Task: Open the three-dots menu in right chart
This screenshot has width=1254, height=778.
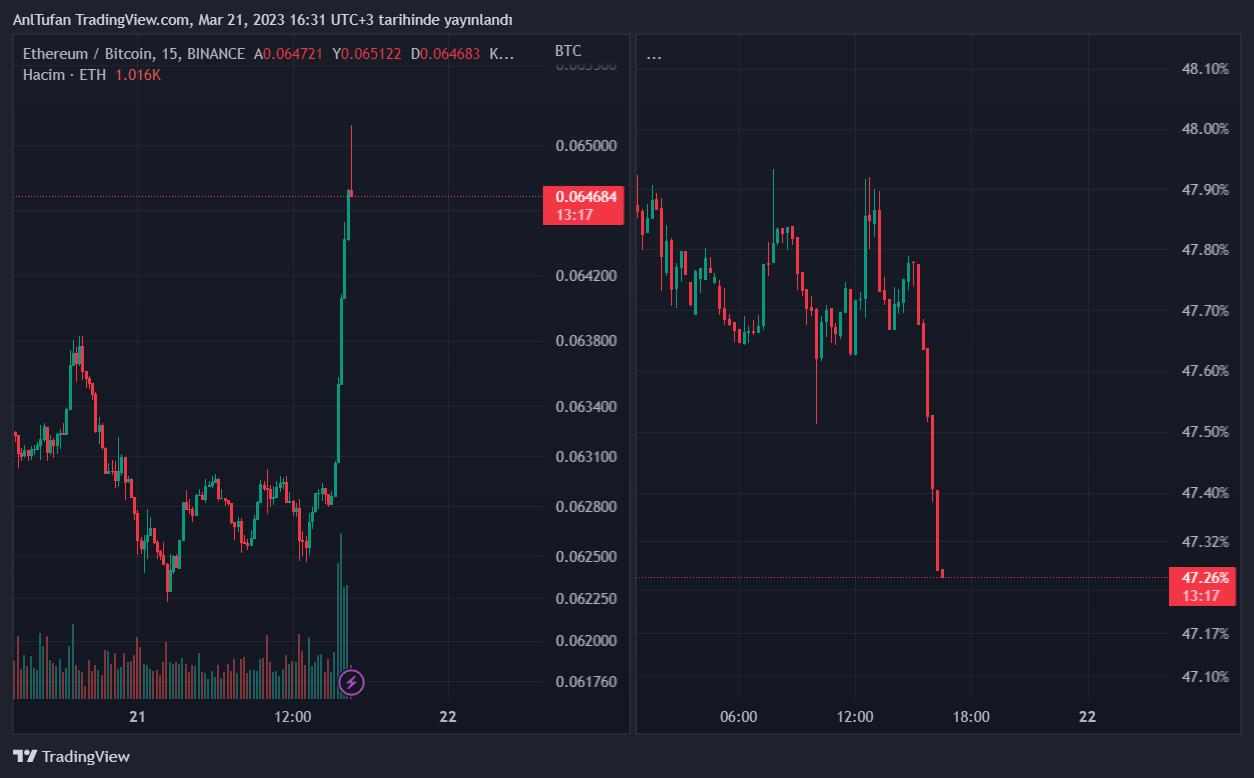Action: pyautogui.click(x=654, y=56)
